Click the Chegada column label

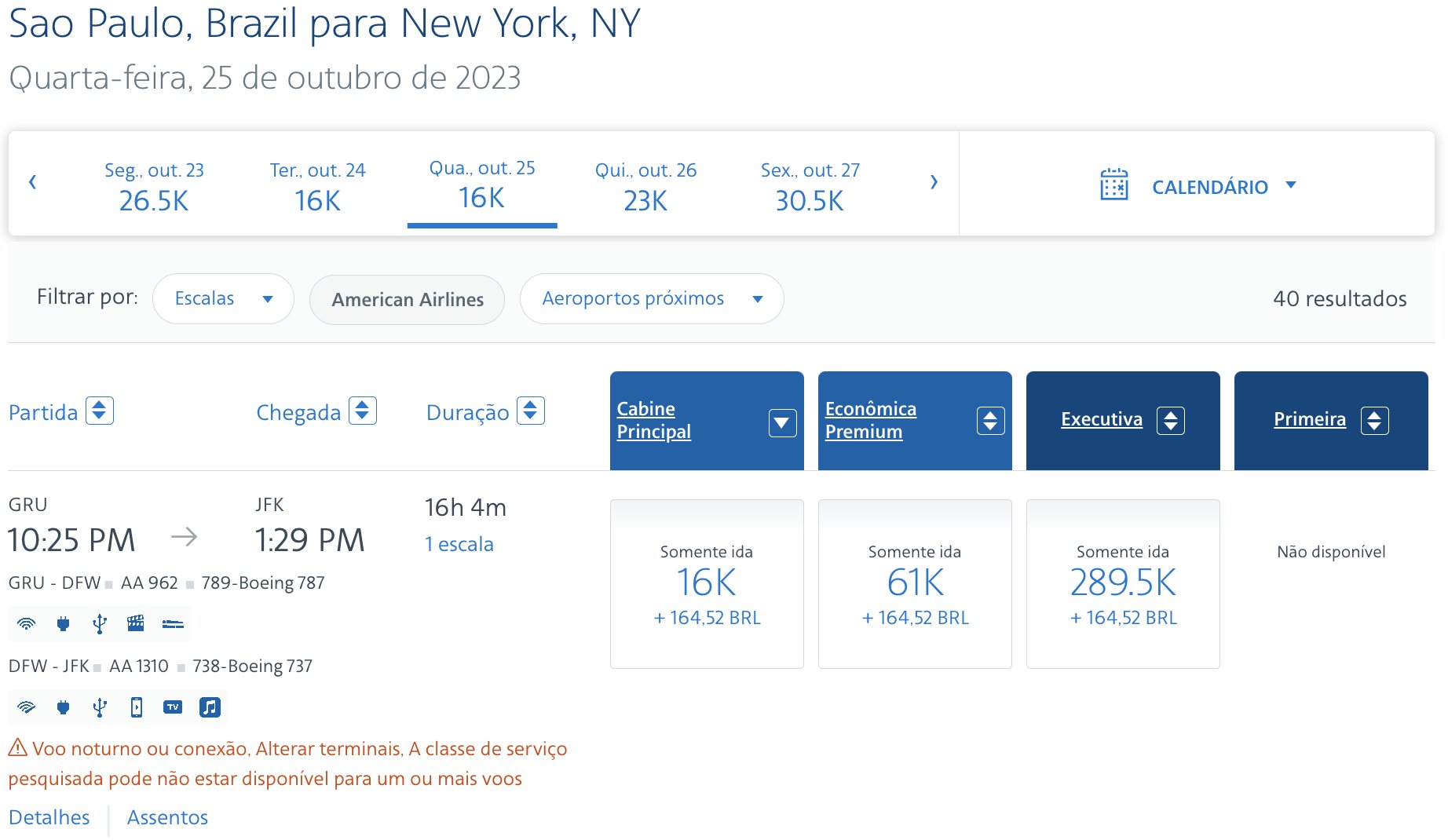[298, 412]
